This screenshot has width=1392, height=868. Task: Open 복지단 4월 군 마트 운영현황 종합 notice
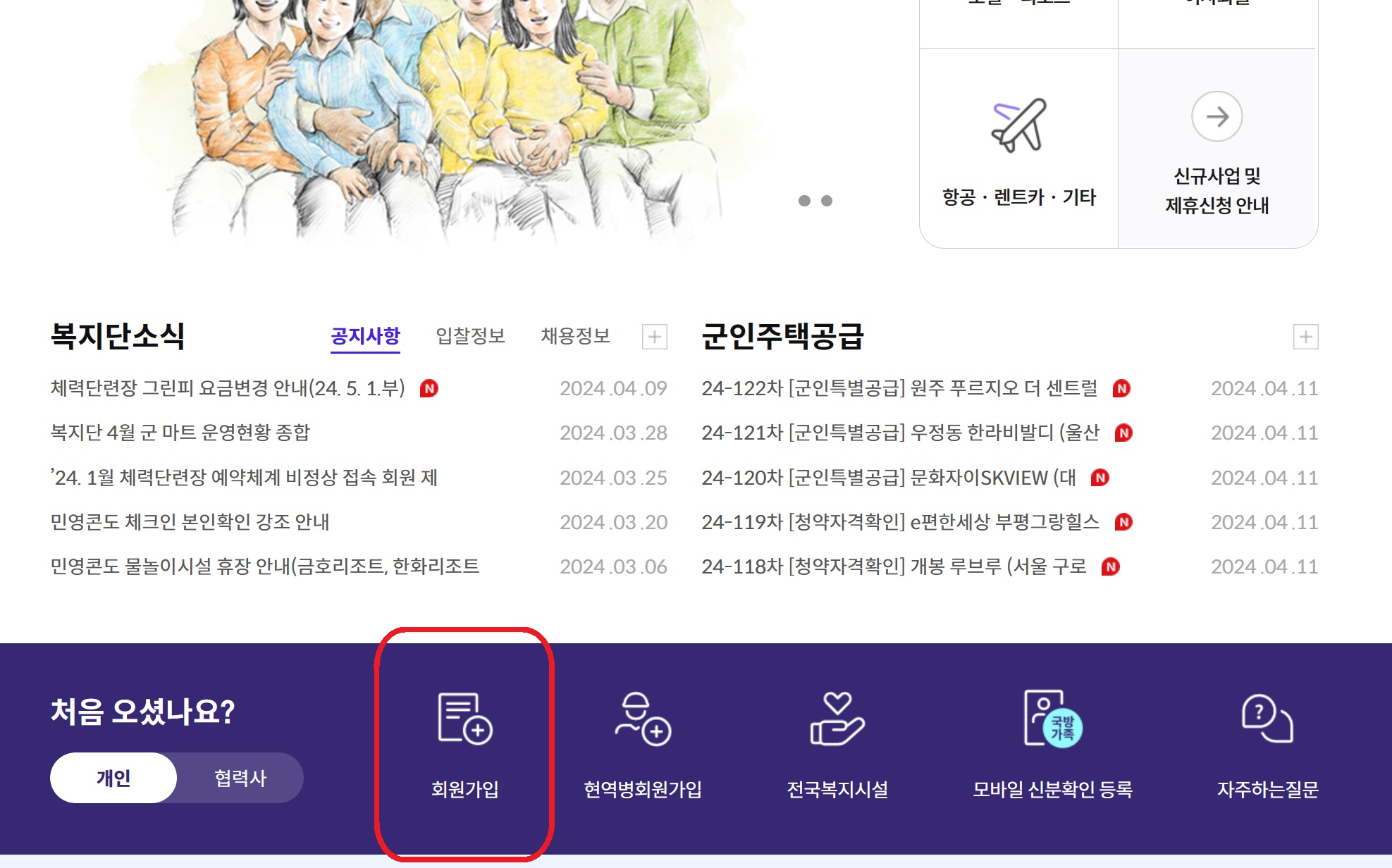point(180,433)
